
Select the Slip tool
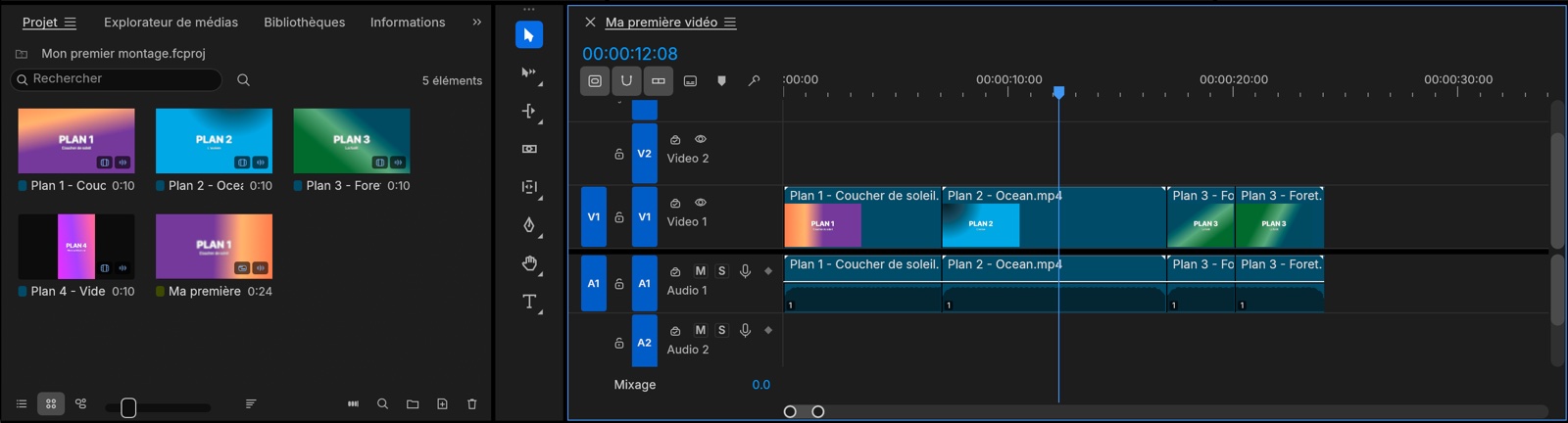(529, 187)
